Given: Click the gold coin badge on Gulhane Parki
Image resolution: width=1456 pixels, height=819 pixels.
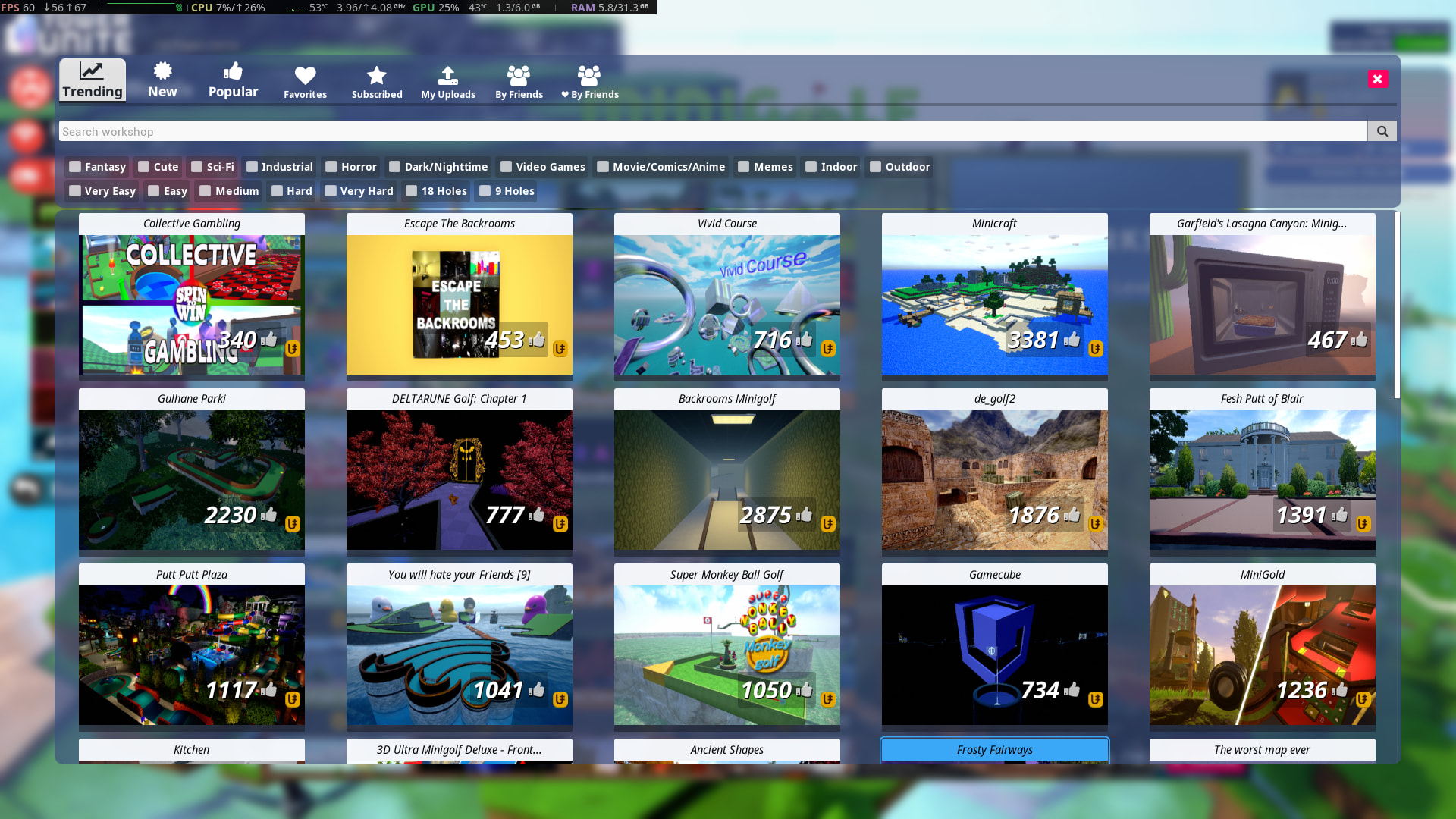Looking at the screenshot, I should 293,524.
